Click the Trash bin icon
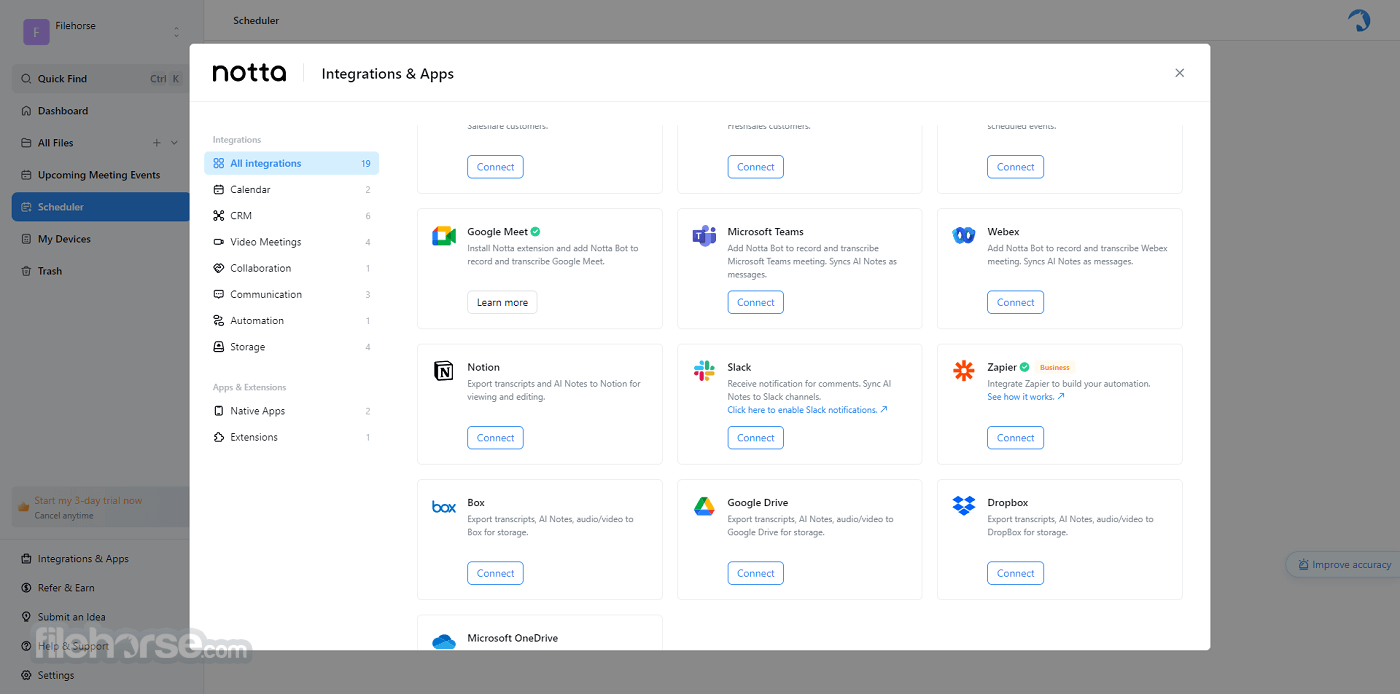Viewport: 1400px width, 694px height. (x=27, y=271)
